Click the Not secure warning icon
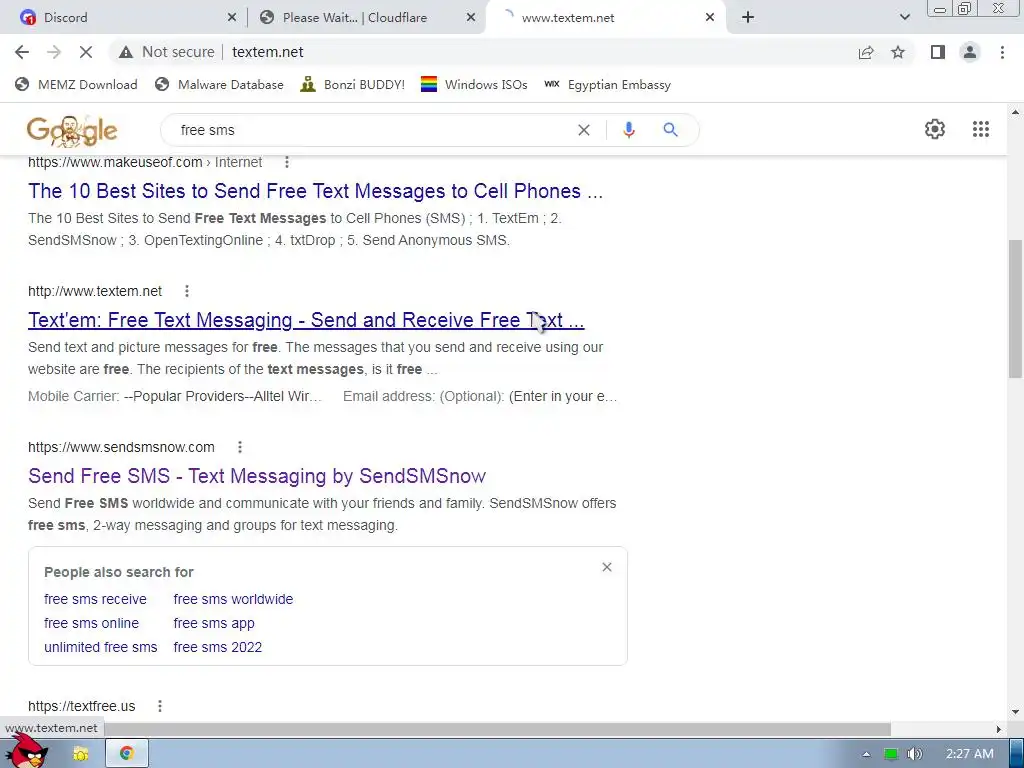 tap(126, 52)
